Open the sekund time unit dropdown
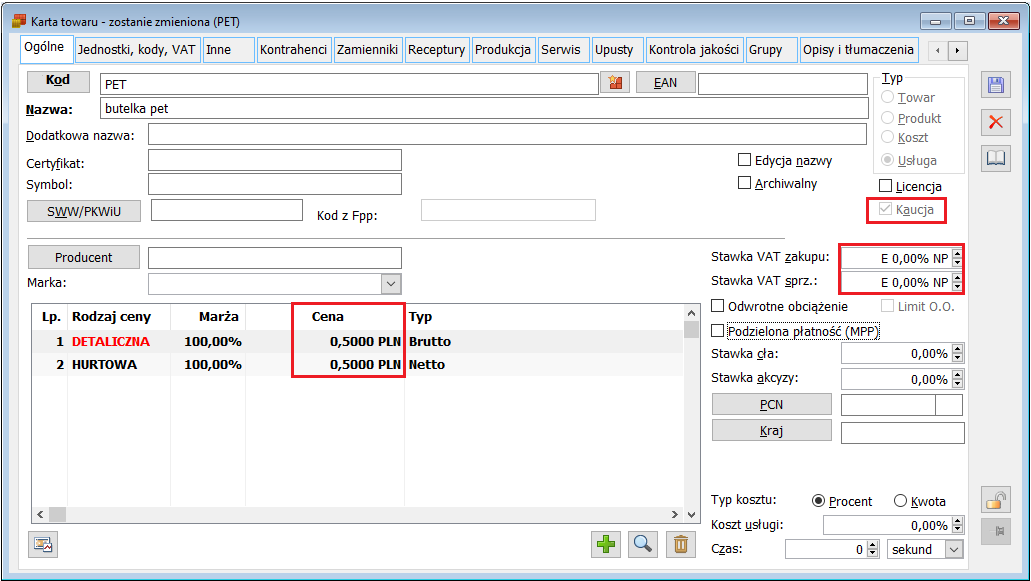This screenshot has width=1031, height=581. pos(953,549)
